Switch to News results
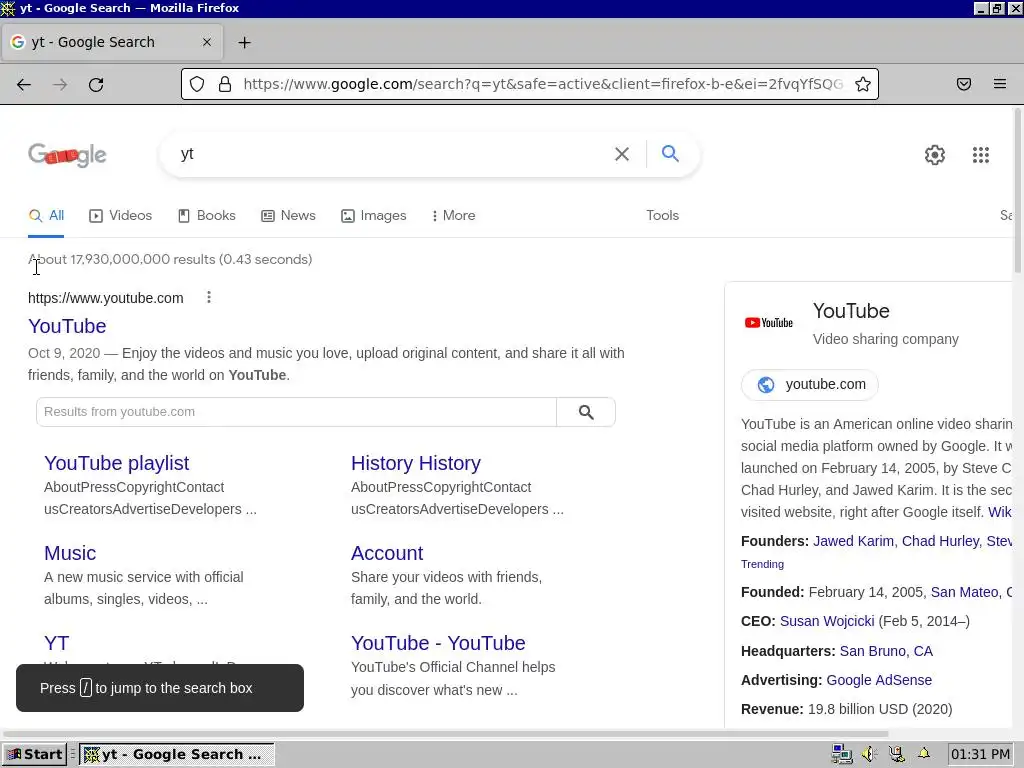The height and width of the screenshot is (768, 1024). (x=288, y=216)
